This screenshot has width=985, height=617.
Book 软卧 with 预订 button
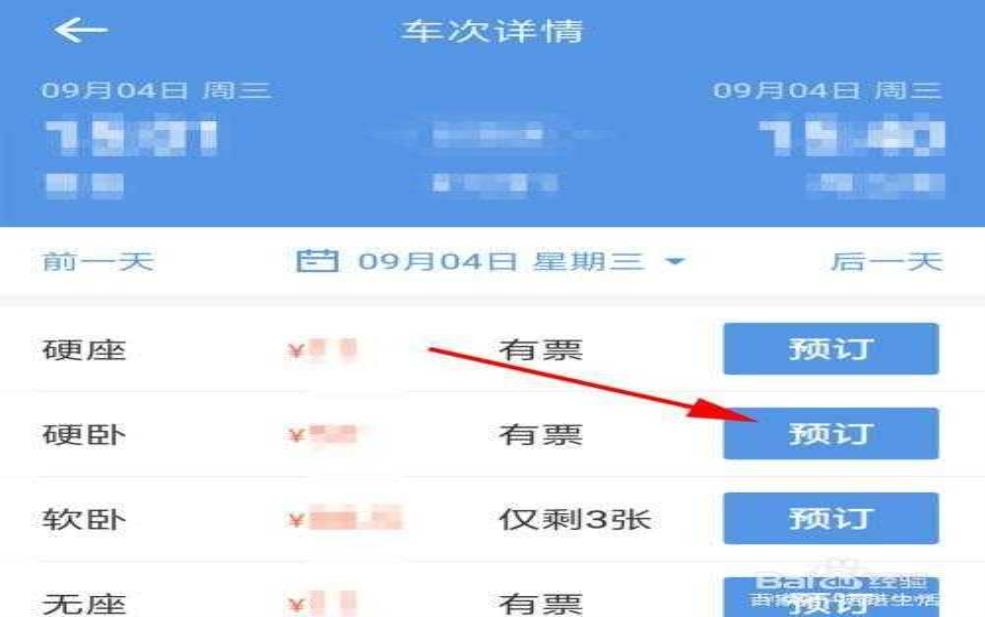coord(830,518)
